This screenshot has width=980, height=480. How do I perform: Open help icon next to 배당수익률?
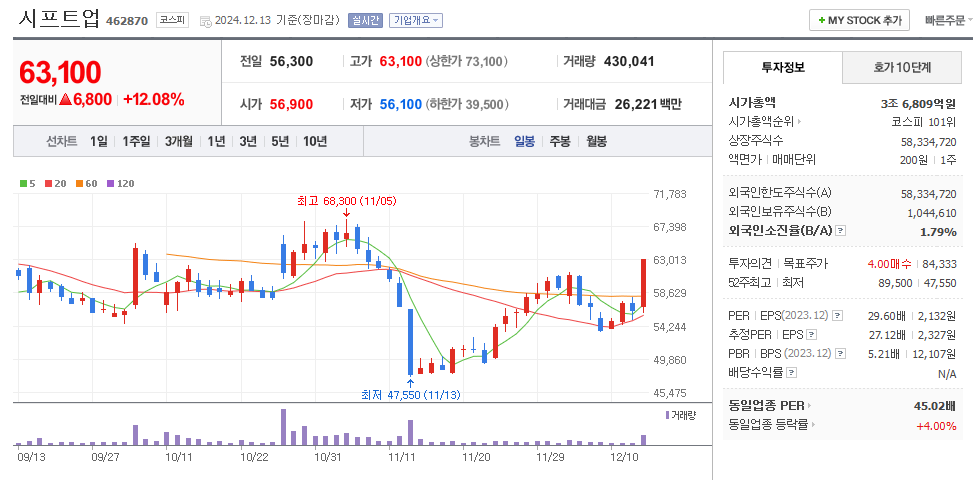tap(792, 373)
